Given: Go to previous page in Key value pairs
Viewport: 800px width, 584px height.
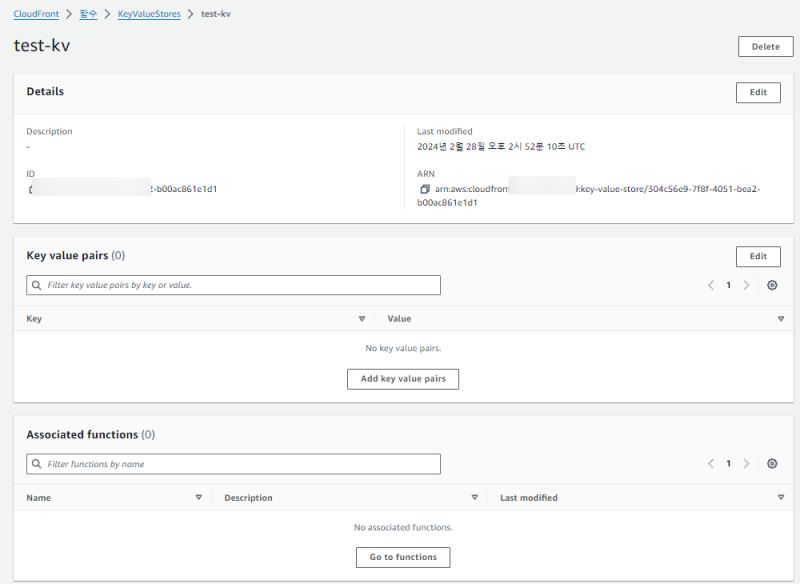Looking at the screenshot, I should click(x=711, y=285).
